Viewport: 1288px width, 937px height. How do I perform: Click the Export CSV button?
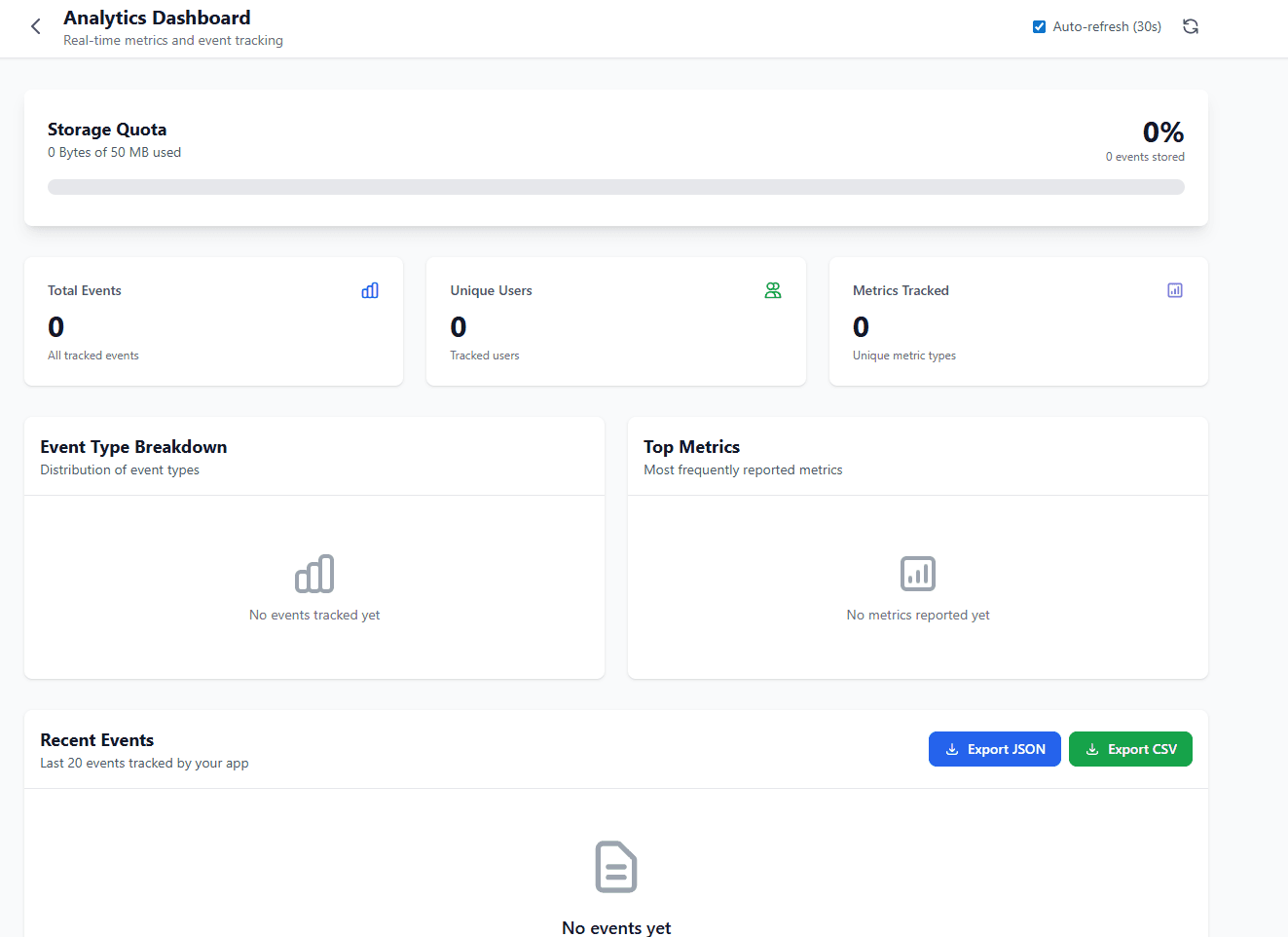tap(1130, 749)
